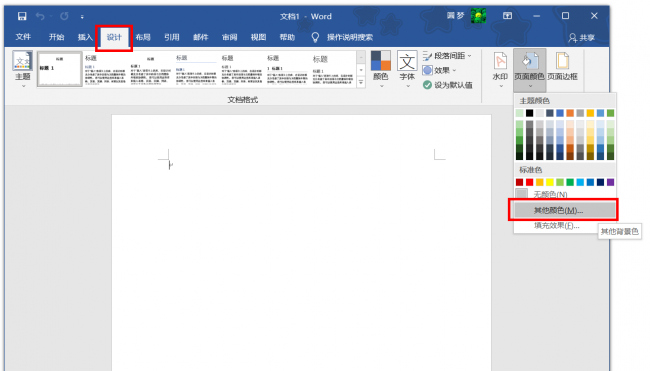
Task: Switch to the 开始 Home tab
Action: click(x=56, y=37)
